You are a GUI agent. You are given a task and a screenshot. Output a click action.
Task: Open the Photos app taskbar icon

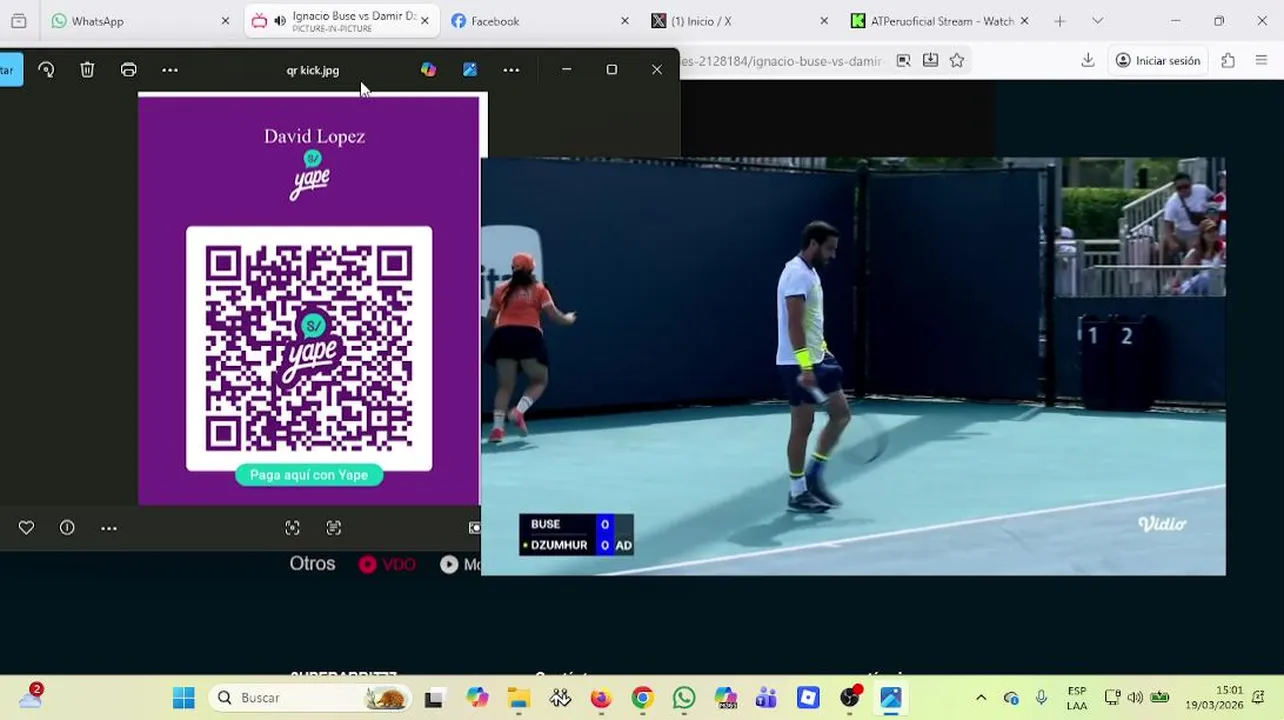[891, 698]
